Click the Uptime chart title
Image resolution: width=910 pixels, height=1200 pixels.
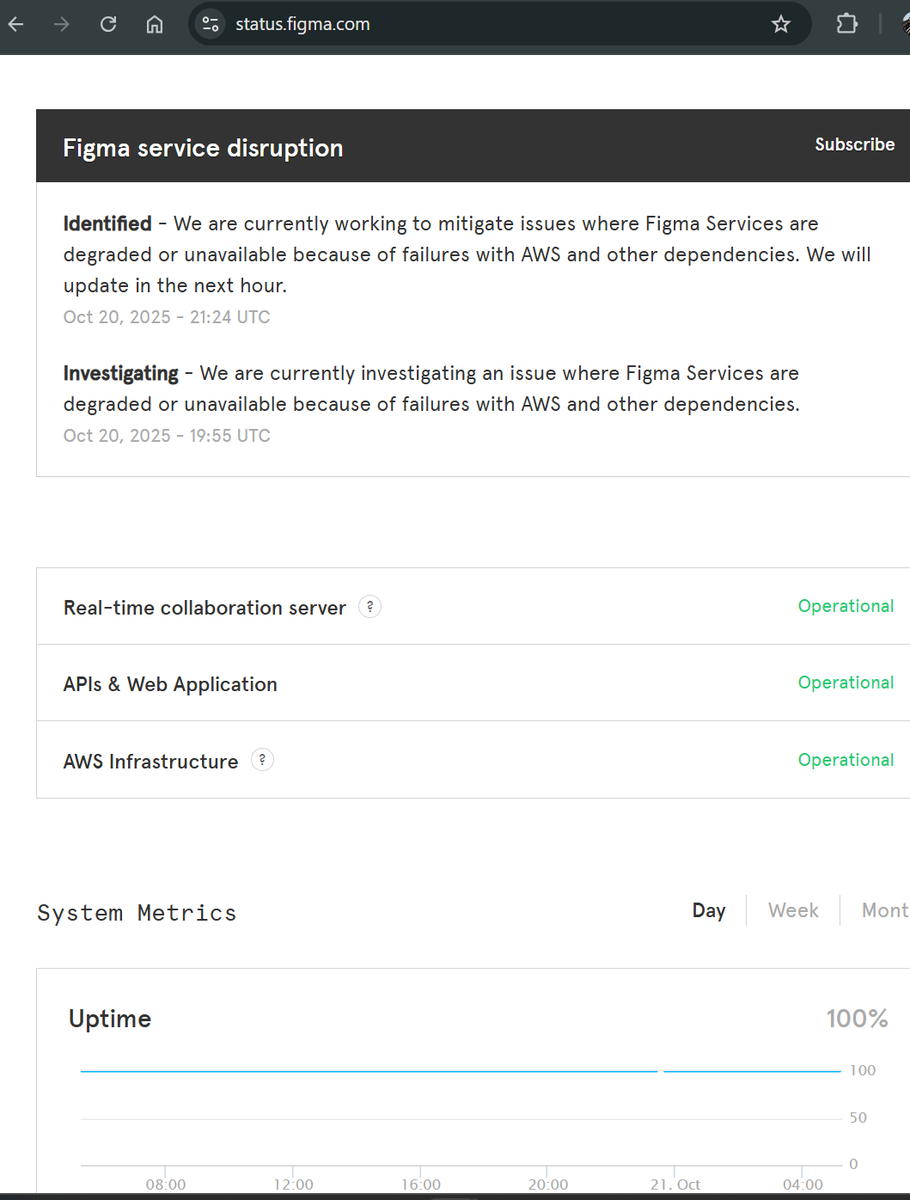click(x=110, y=1020)
